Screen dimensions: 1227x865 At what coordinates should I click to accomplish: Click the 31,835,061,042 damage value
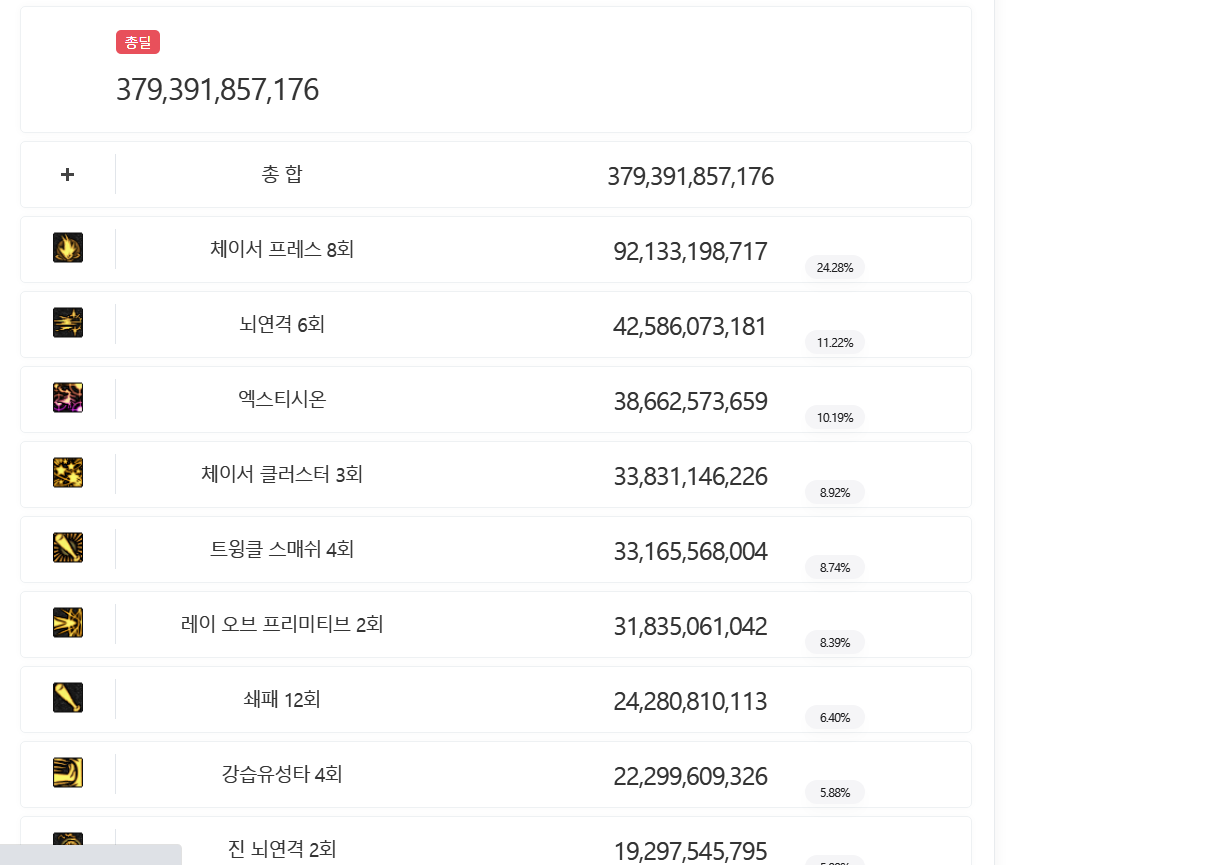pyautogui.click(x=690, y=627)
